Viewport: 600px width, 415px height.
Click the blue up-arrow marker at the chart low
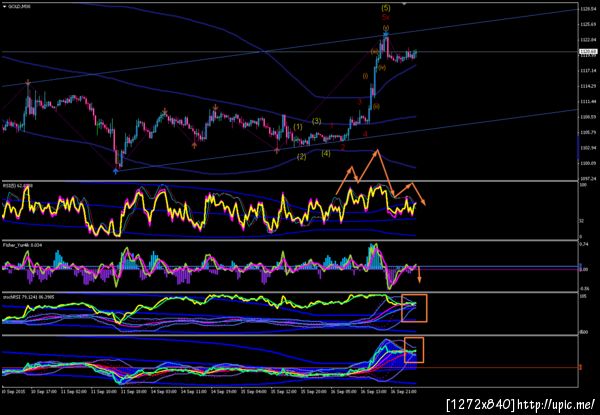pyautogui.click(x=116, y=171)
